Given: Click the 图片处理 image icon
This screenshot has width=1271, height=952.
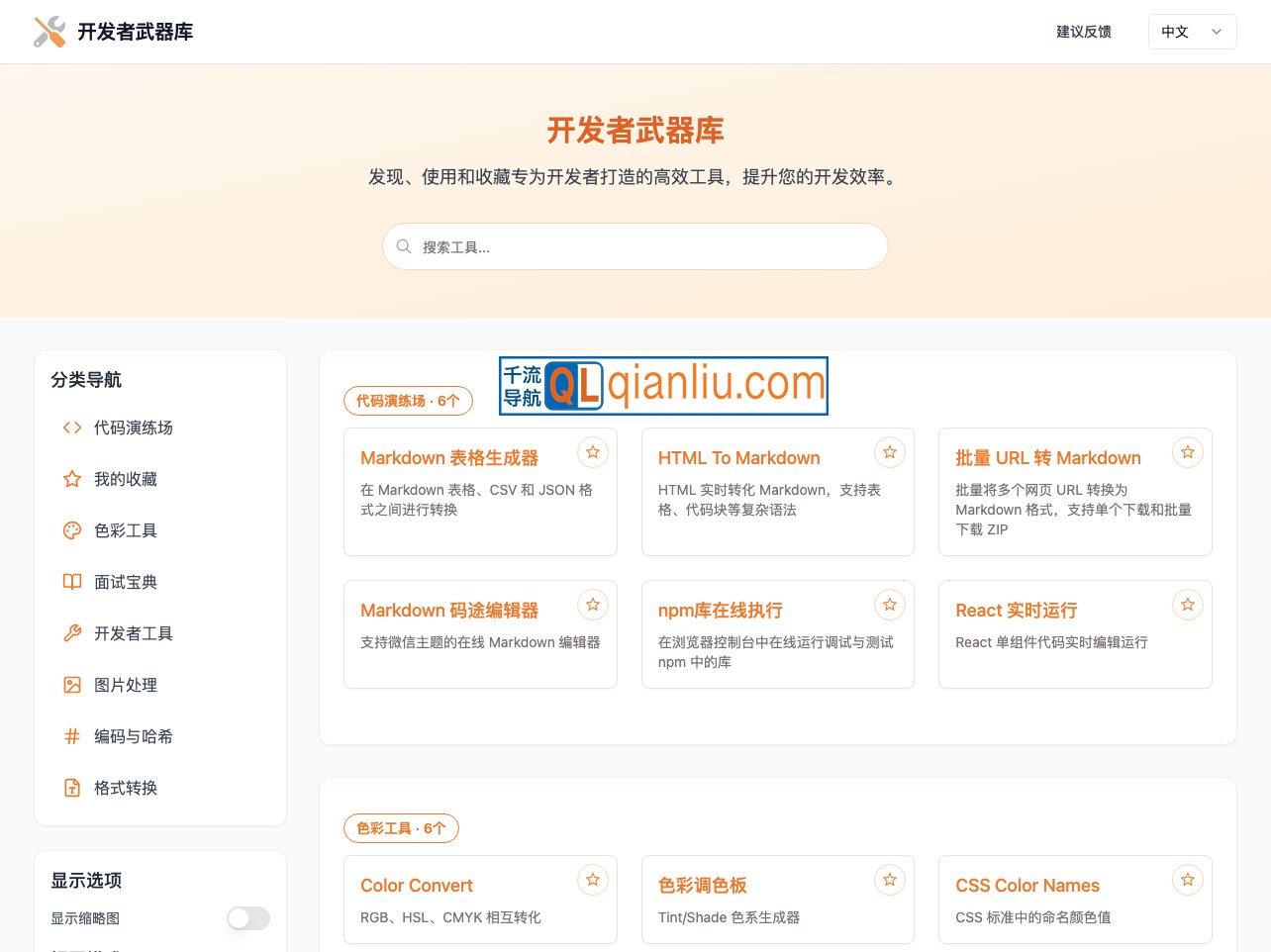Looking at the screenshot, I should click(71, 685).
